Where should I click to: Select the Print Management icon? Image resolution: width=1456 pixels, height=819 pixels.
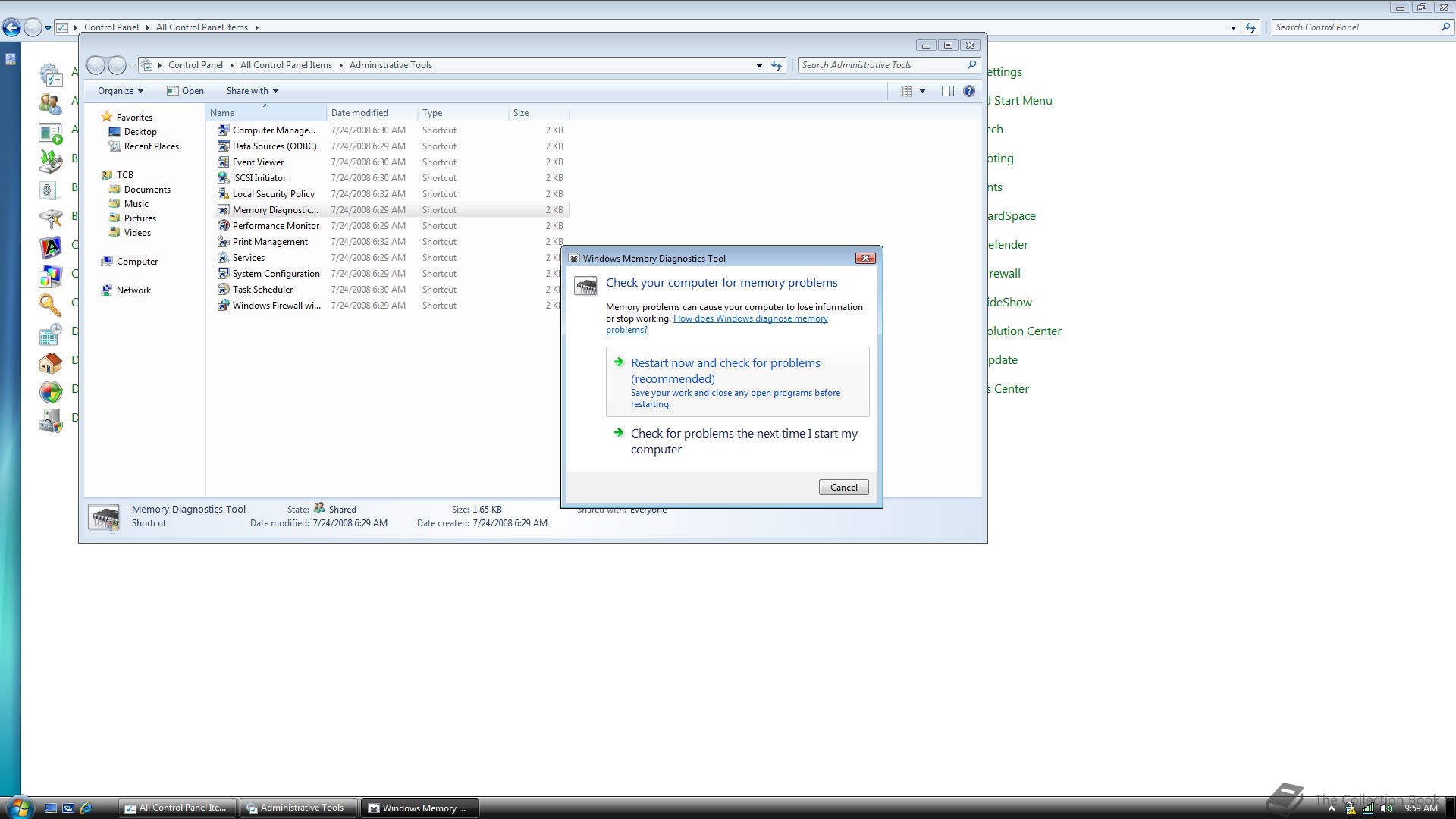(x=223, y=242)
